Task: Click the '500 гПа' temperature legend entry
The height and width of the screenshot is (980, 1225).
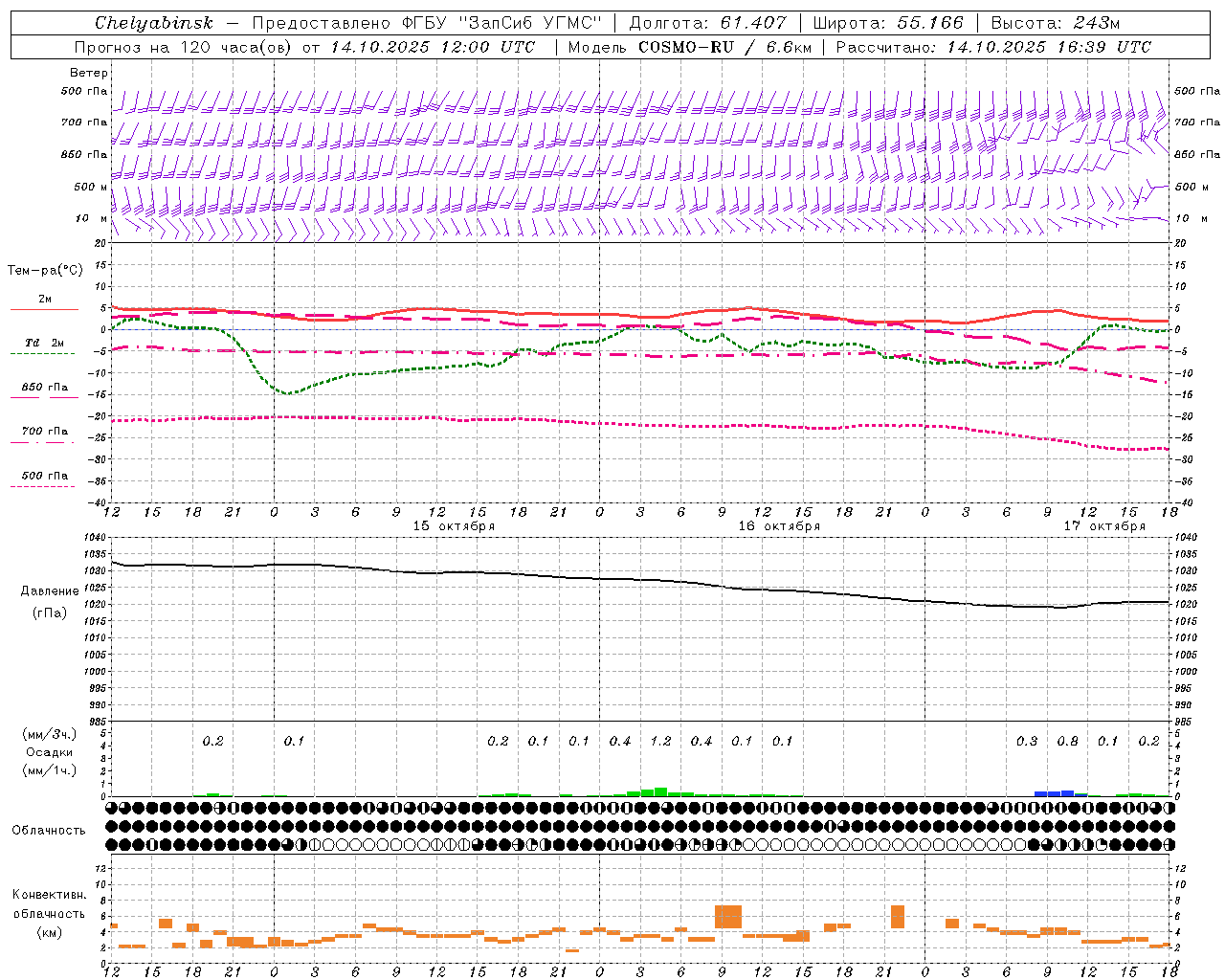Action: pos(45,476)
